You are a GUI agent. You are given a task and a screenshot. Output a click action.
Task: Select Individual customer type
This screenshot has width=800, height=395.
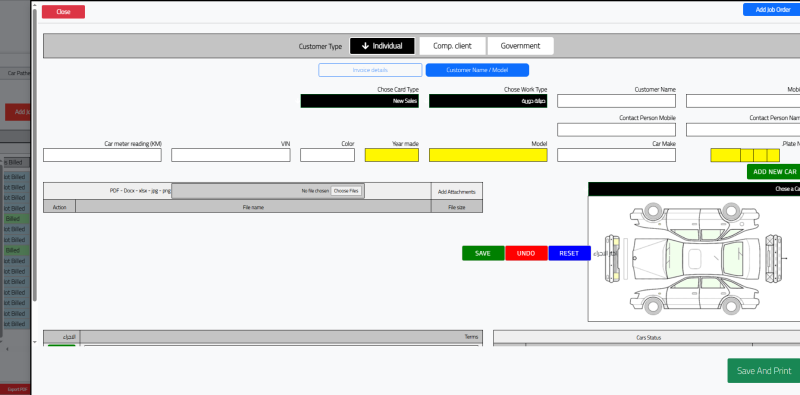coord(382,46)
